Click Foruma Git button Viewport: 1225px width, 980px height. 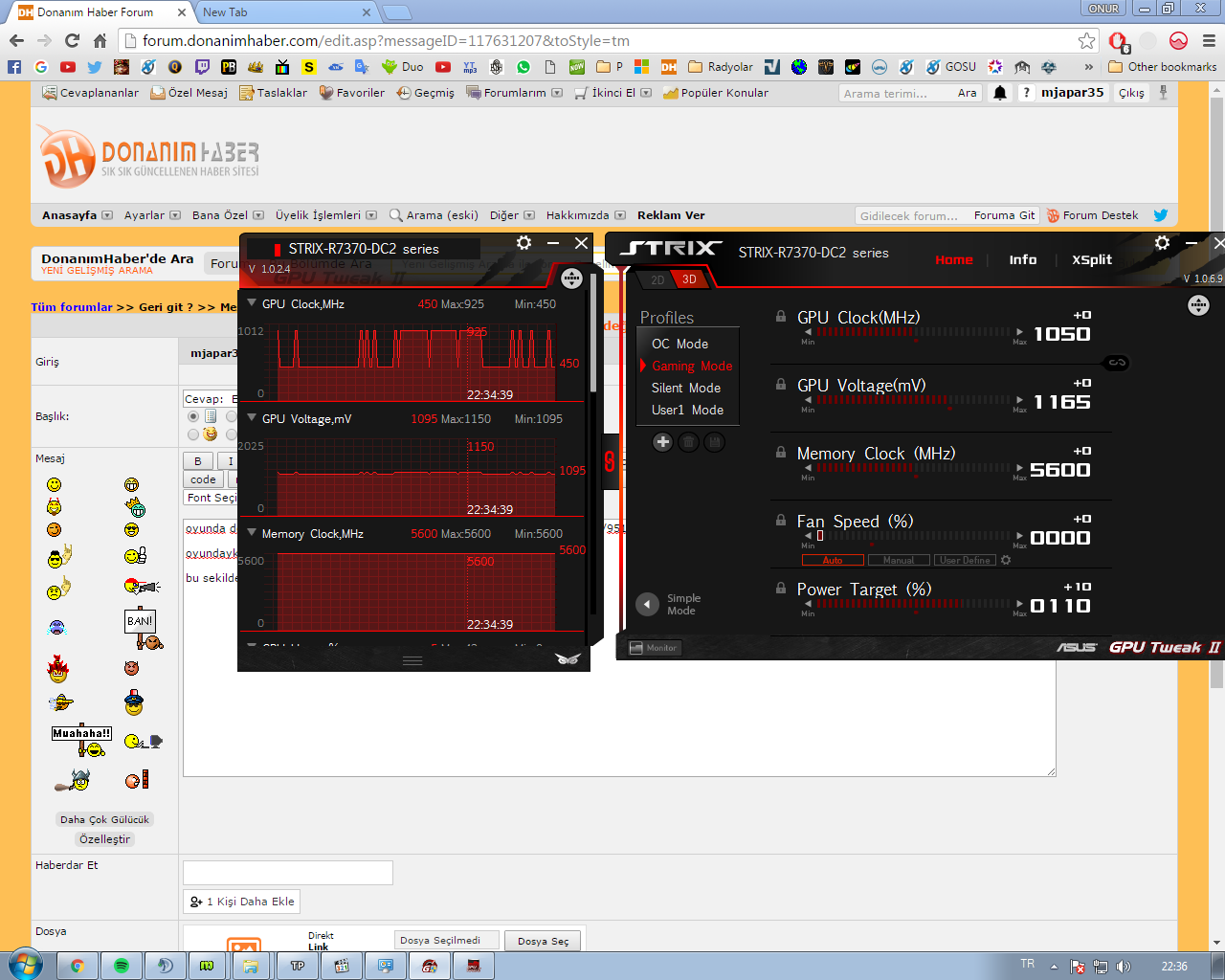[x=1004, y=215]
